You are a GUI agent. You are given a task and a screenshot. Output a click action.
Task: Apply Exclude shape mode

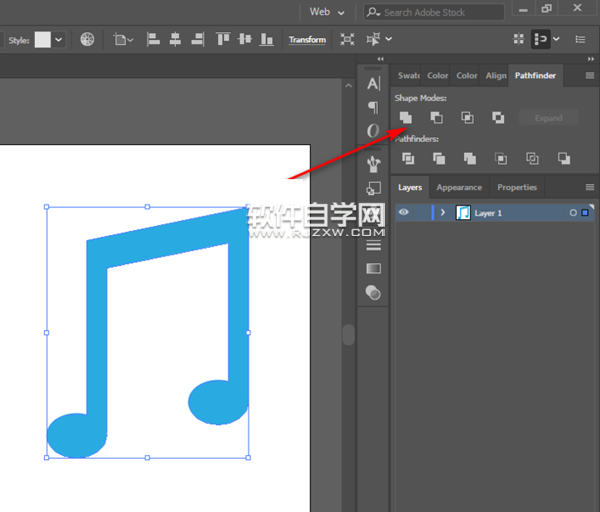(498, 118)
